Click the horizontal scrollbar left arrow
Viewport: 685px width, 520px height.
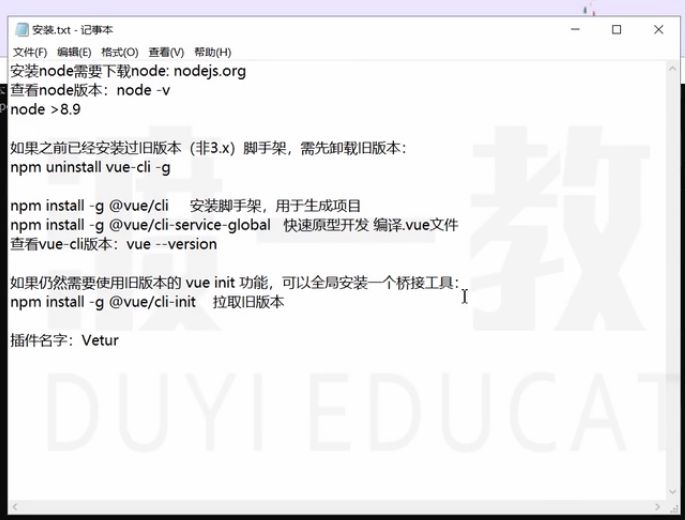14,507
